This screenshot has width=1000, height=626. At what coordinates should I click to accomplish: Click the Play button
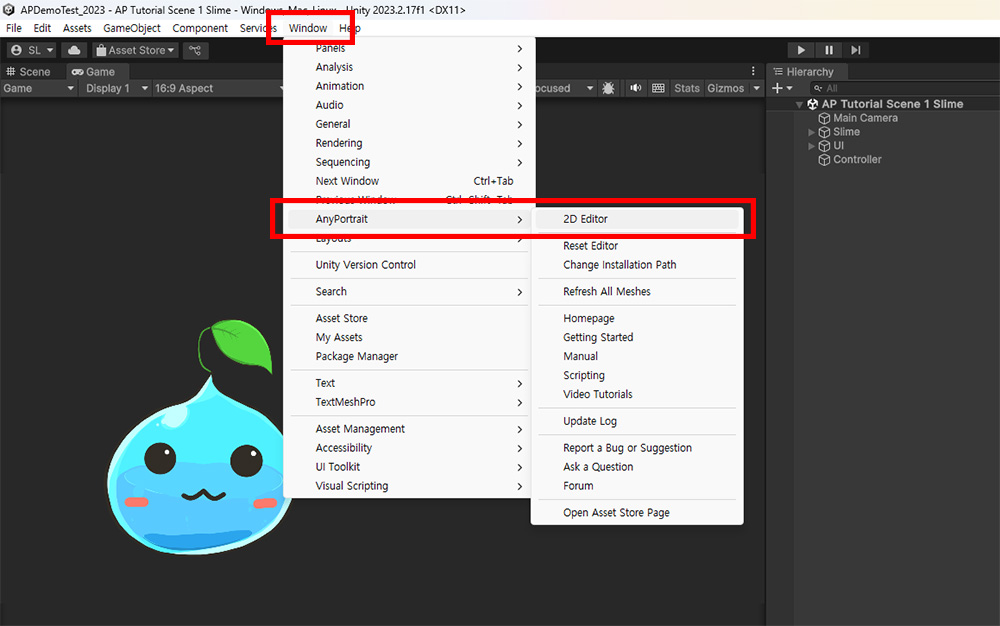pyautogui.click(x=801, y=50)
